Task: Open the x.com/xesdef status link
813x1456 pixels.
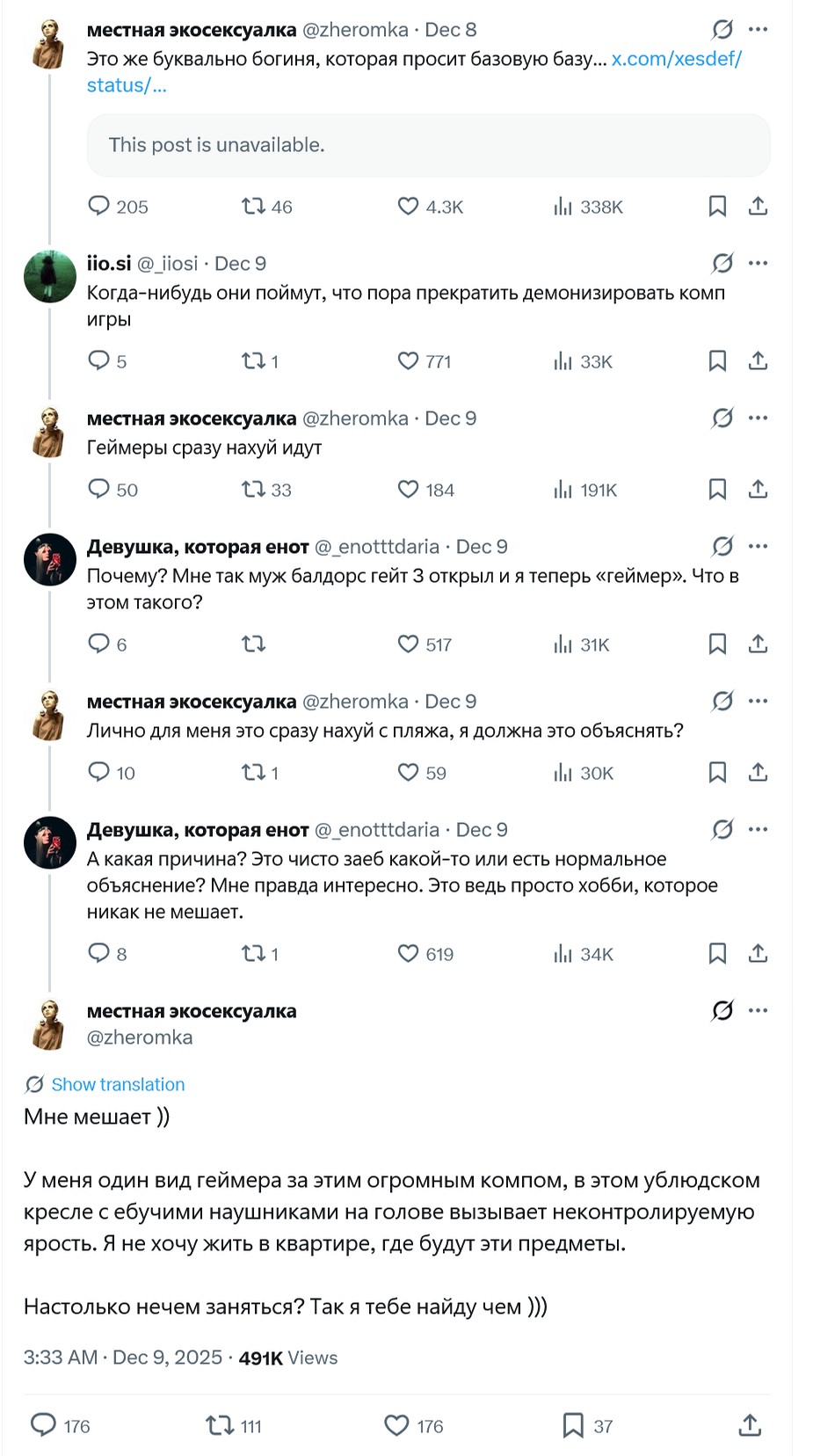Action: [677, 59]
